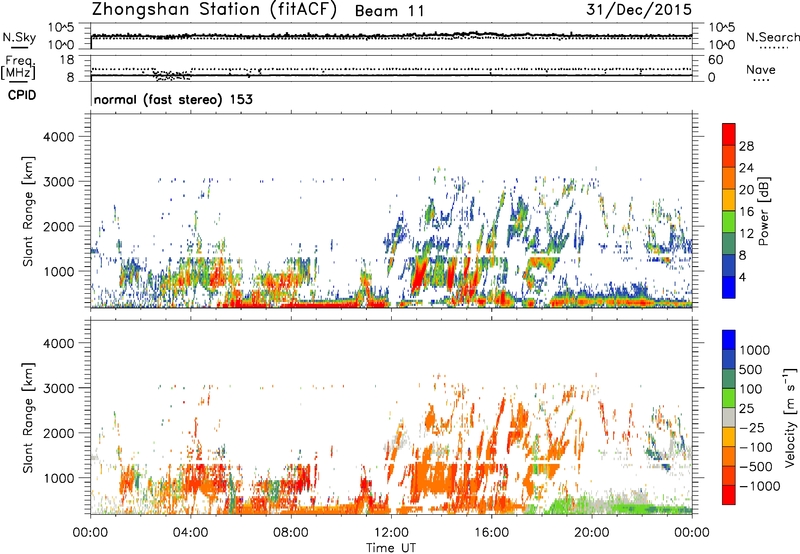Screen dimensions: 800x554
Task: Click the '-25' velocity colorbar label
Action: tap(752, 428)
